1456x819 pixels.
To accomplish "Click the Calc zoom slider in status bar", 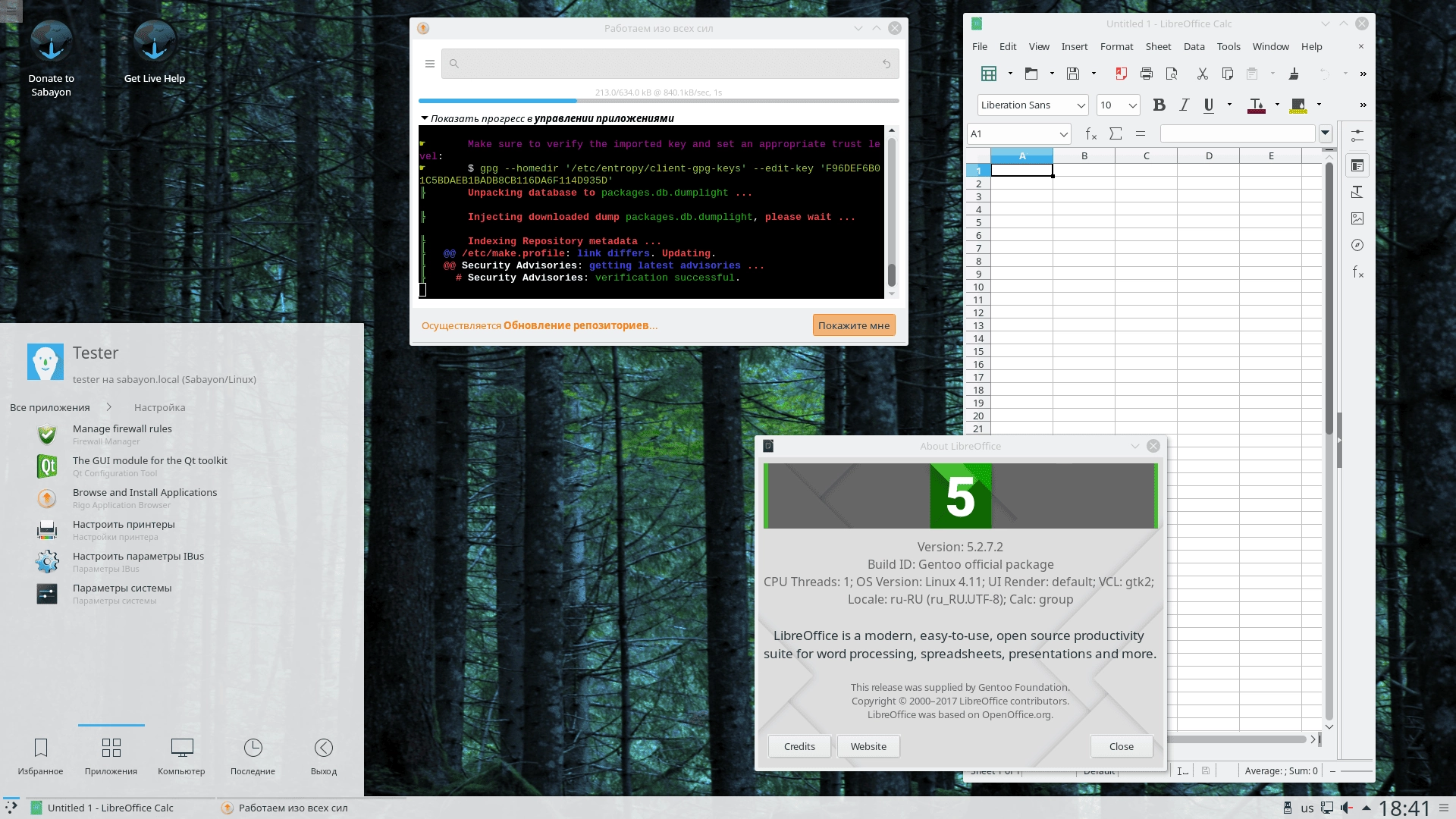I will point(1356,770).
